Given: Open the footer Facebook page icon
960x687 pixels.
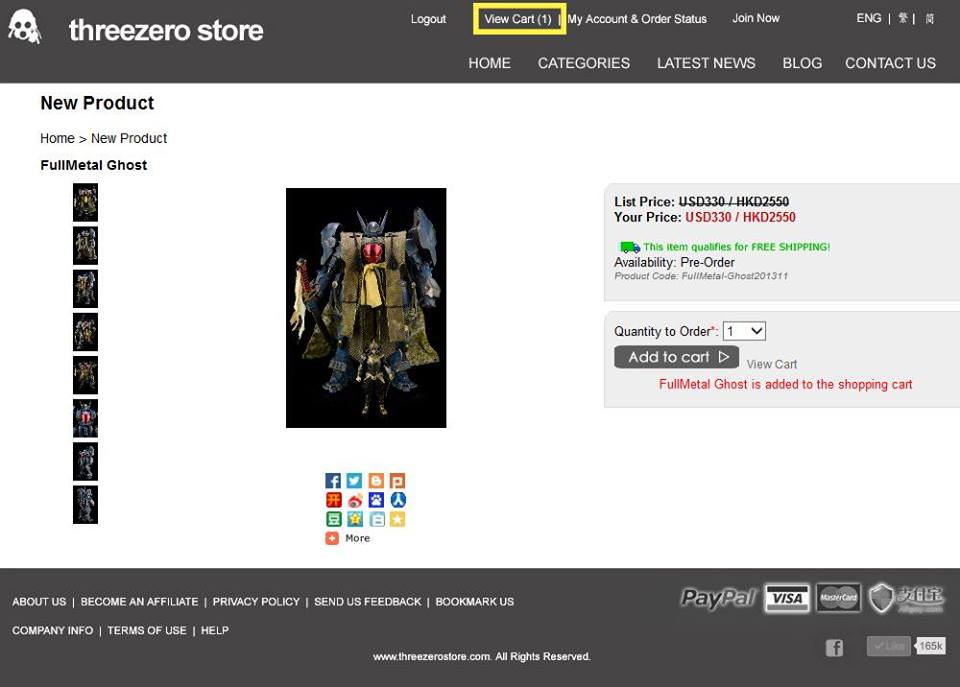Looking at the screenshot, I should tap(834, 647).
